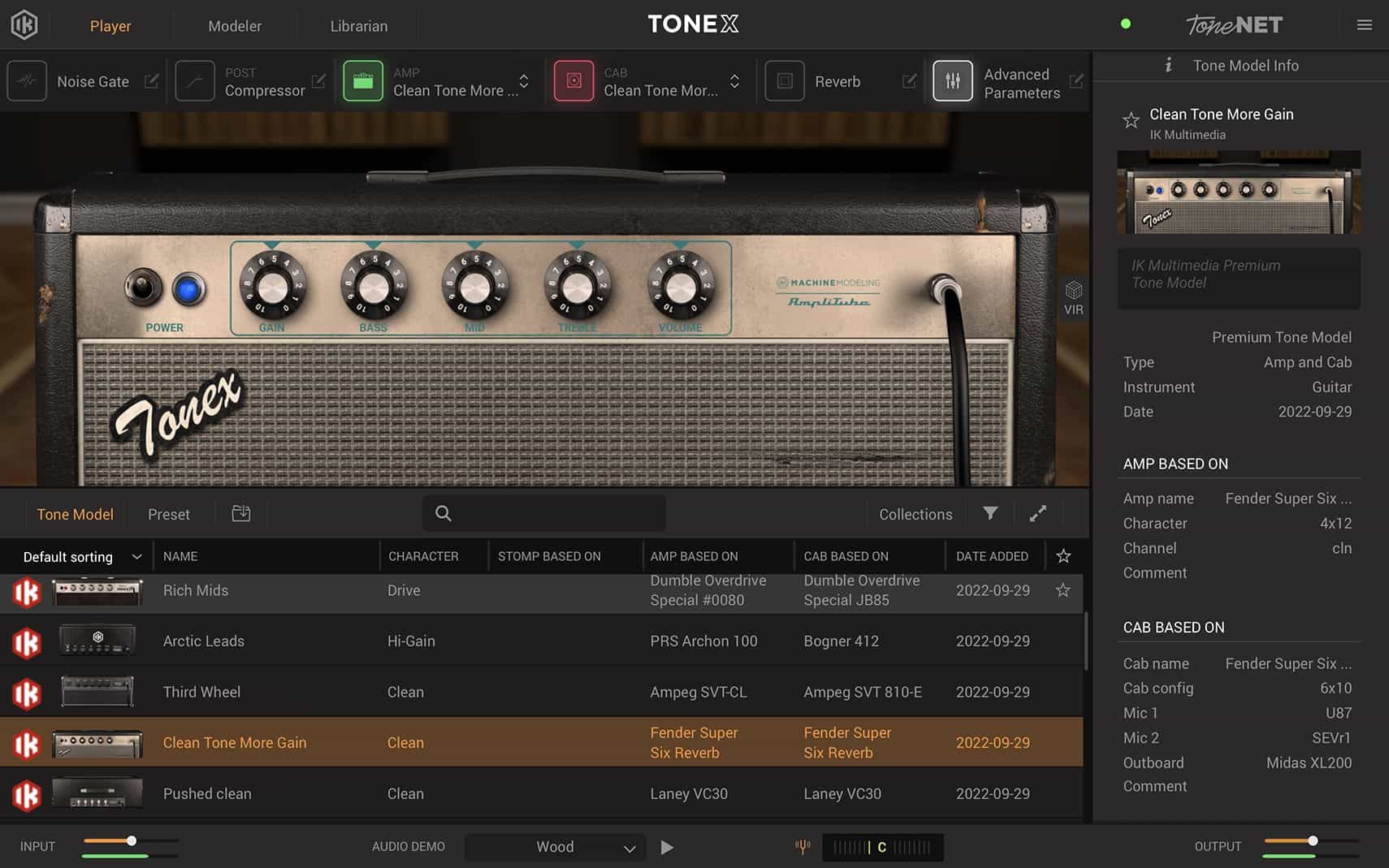Click the ToneNET logo
Screen dimensions: 1389x868
pyautogui.click(x=1234, y=25)
